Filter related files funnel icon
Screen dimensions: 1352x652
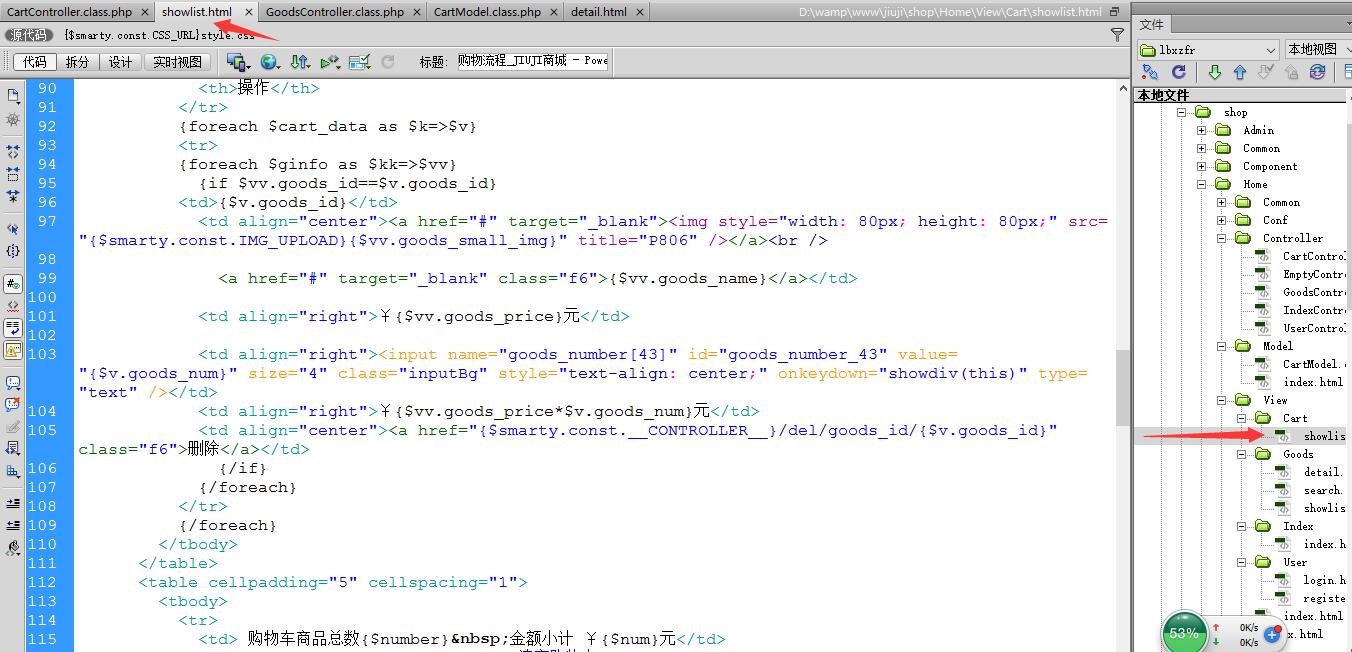[x=1117, y=34]
